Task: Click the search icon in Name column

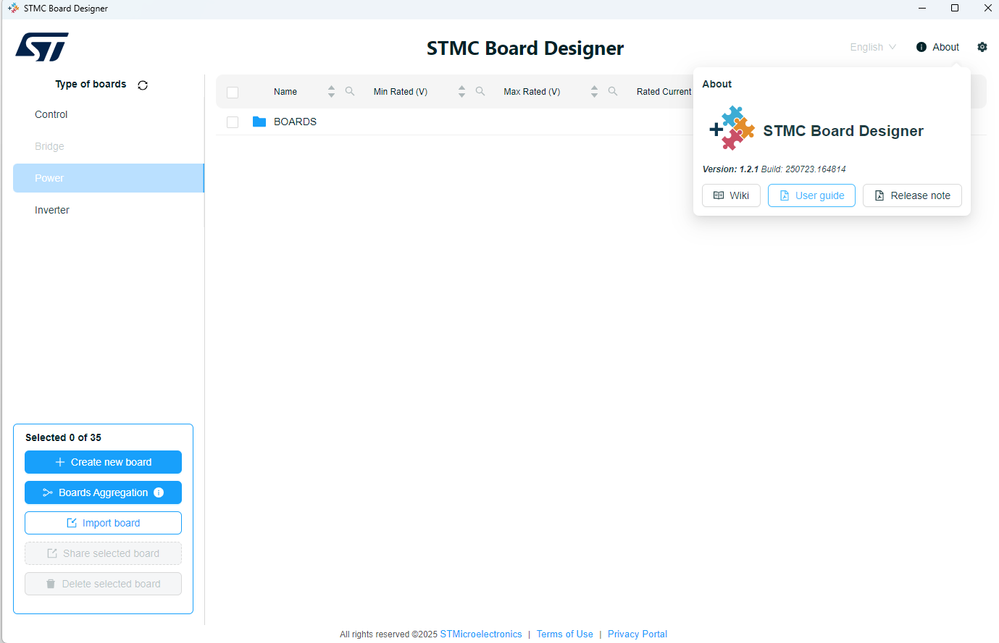Action: coord(350,91)
